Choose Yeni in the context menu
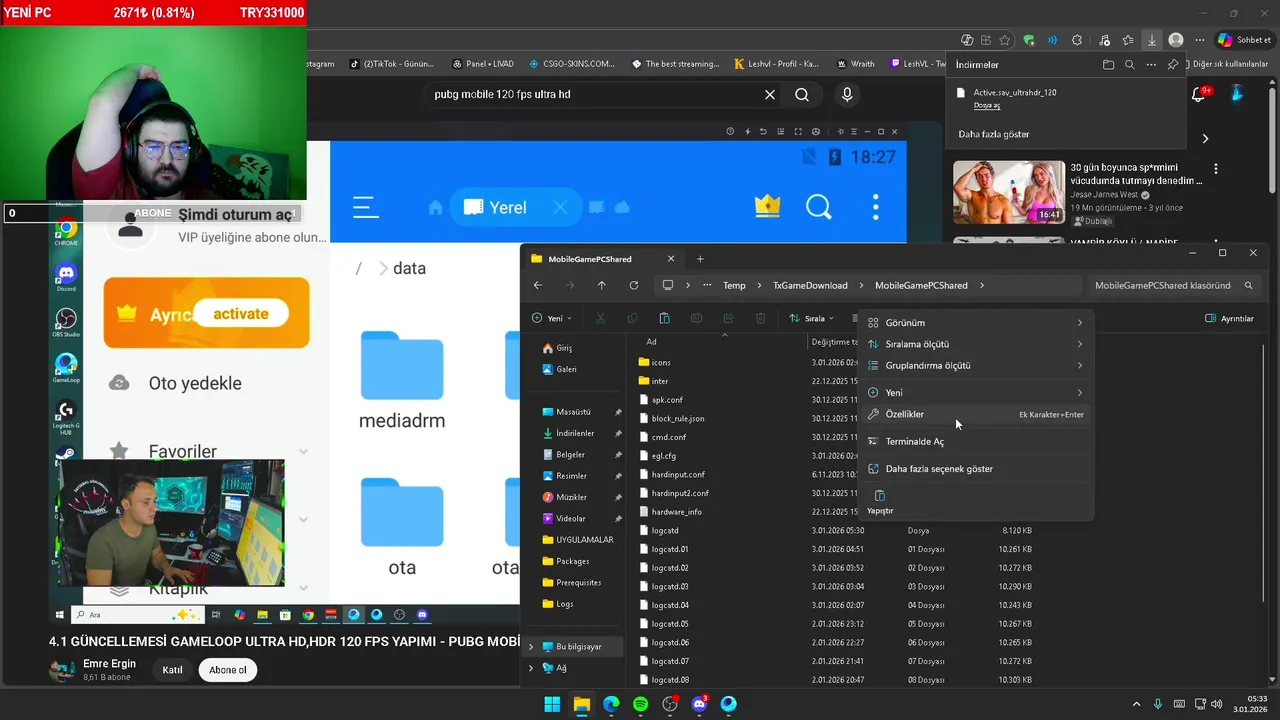Viewport: 1280px width, 720px height. click(x=976, y=392)
